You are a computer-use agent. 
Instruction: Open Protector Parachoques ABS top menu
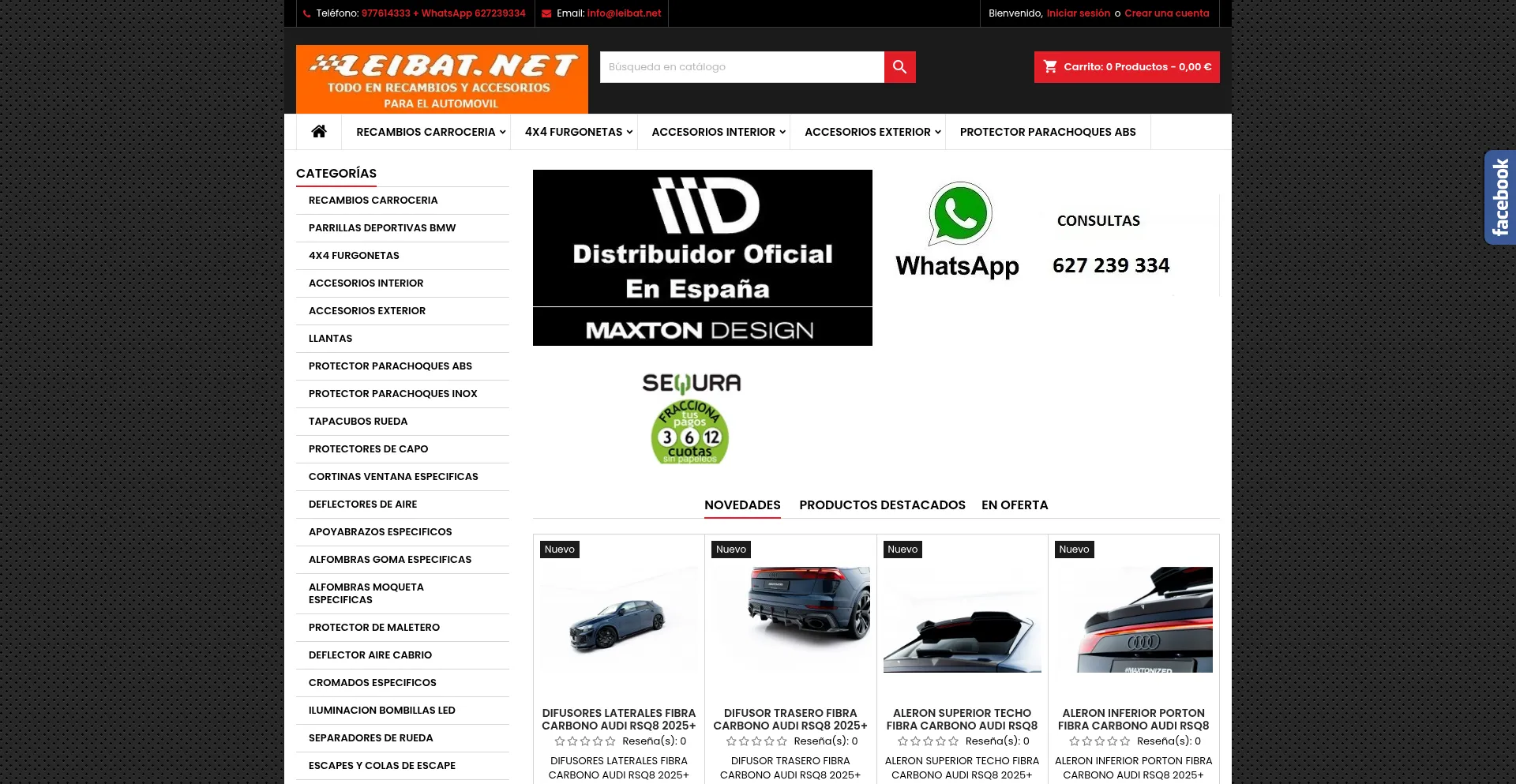1048,132
